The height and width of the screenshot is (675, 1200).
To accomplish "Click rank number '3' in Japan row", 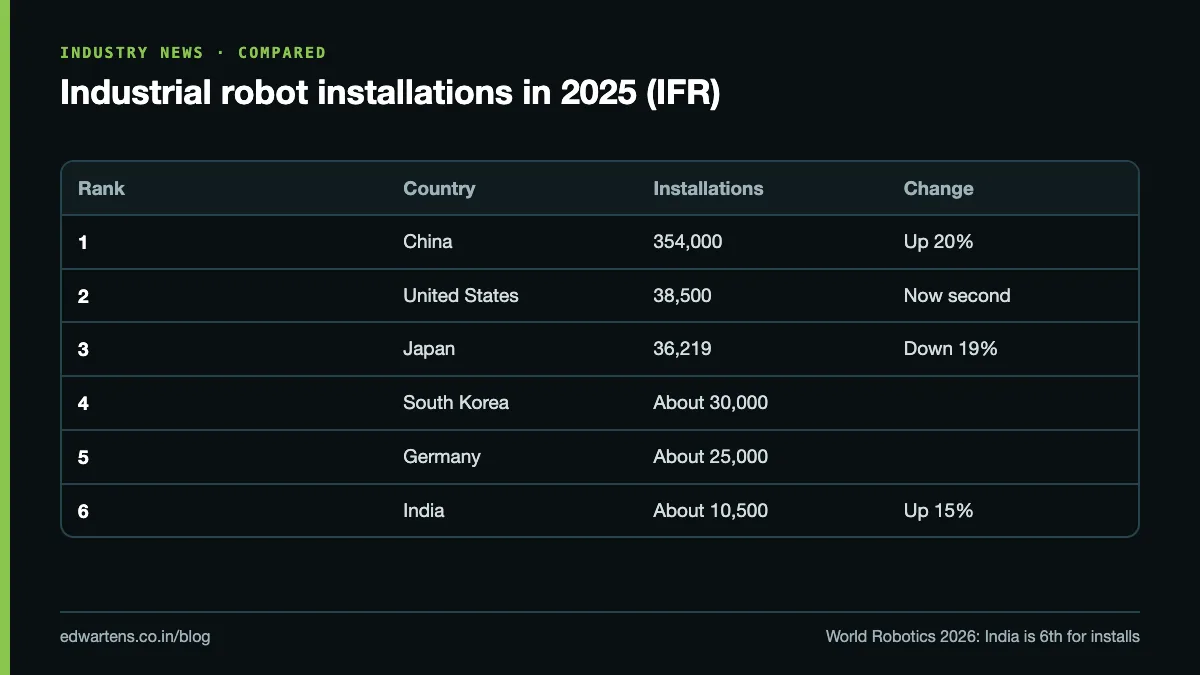I will click(x=83, y=349).
